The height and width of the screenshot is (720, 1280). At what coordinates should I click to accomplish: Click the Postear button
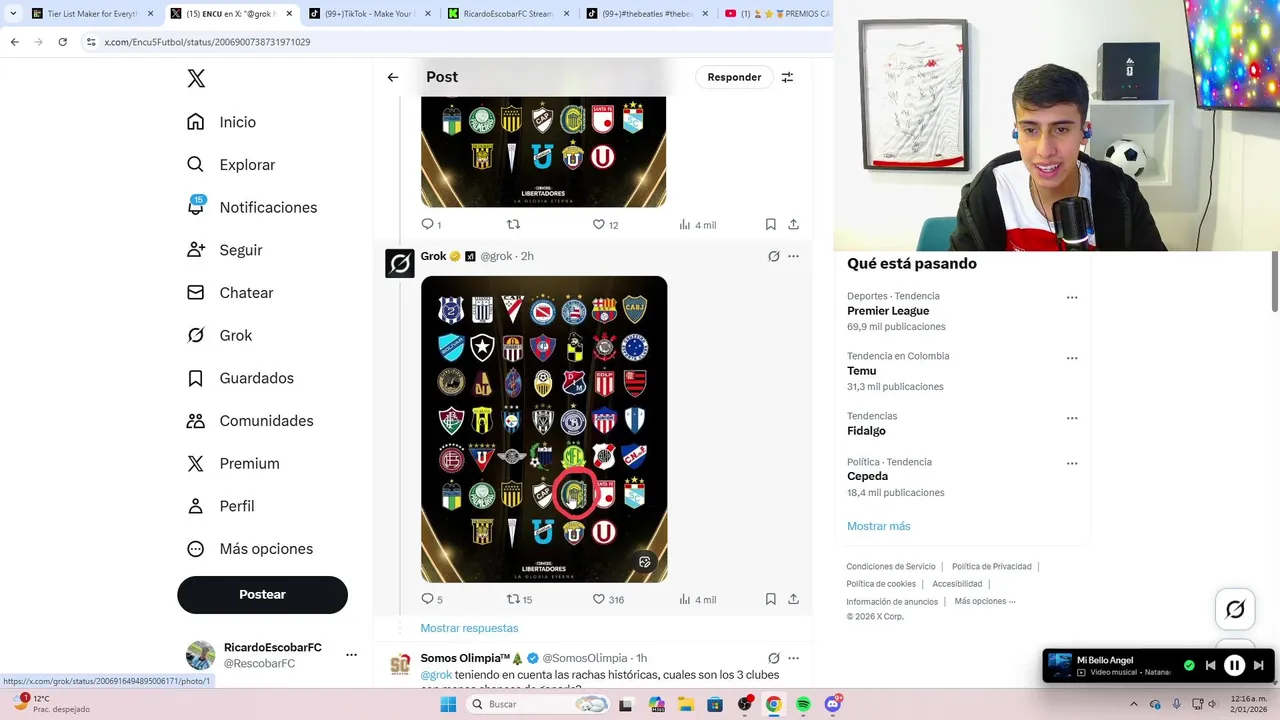point(262,594)
